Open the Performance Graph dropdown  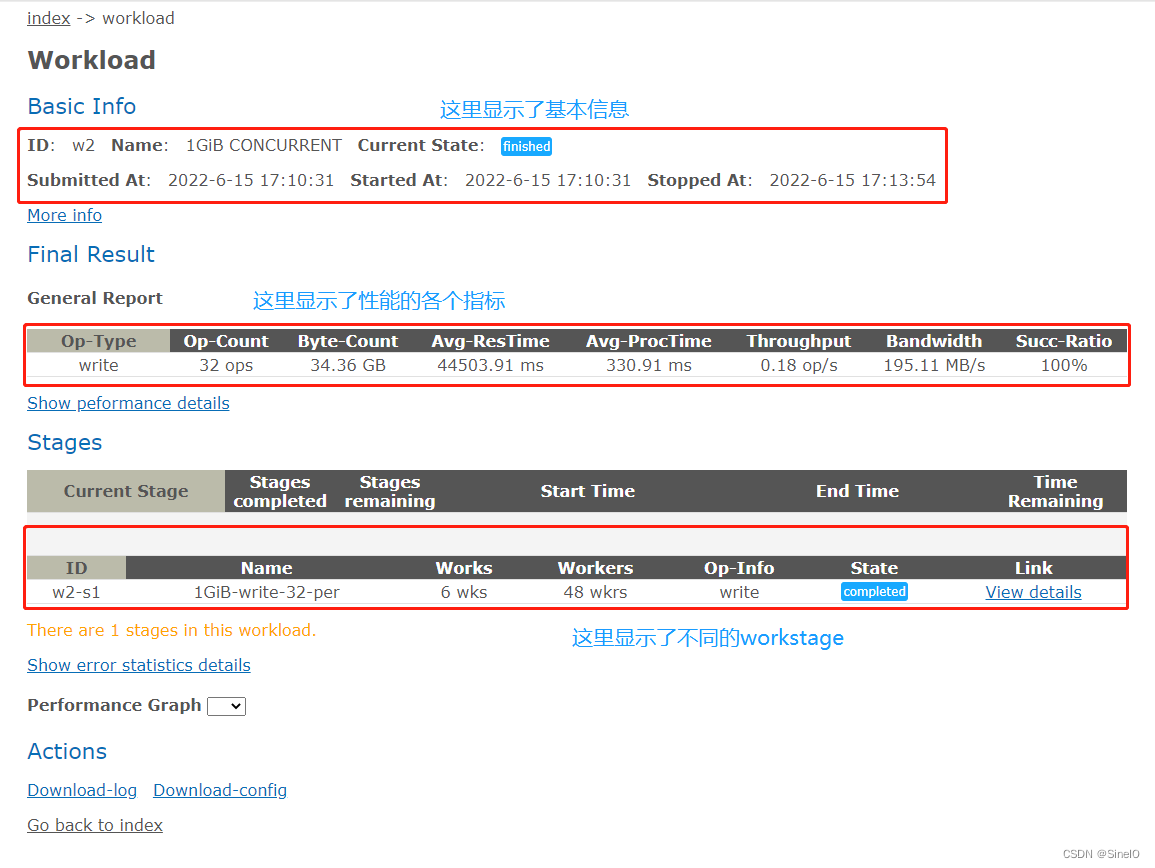[x=227, y=706]
